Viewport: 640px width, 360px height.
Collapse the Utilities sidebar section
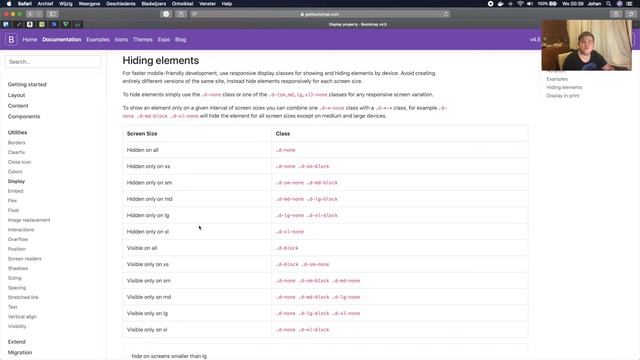[18, 132]
